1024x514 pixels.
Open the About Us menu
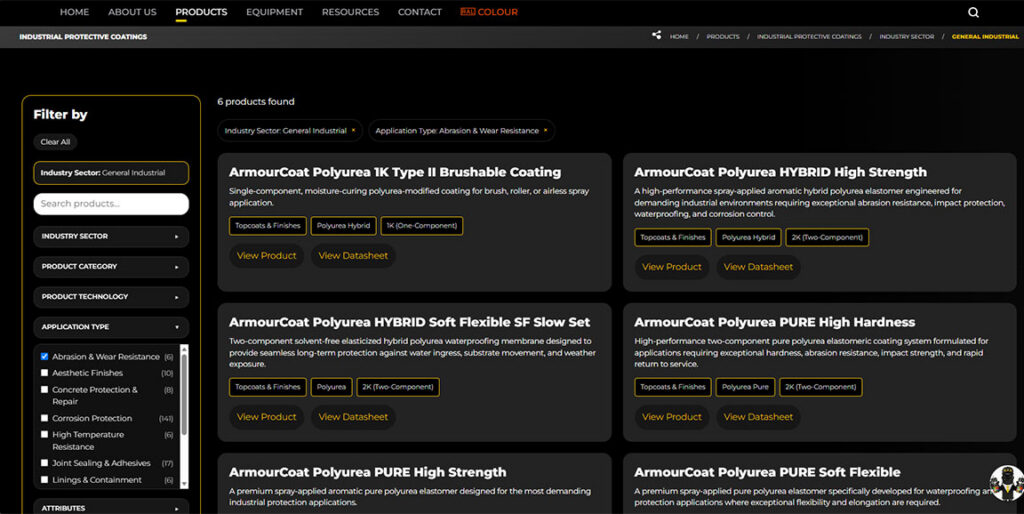pos(132,12)
